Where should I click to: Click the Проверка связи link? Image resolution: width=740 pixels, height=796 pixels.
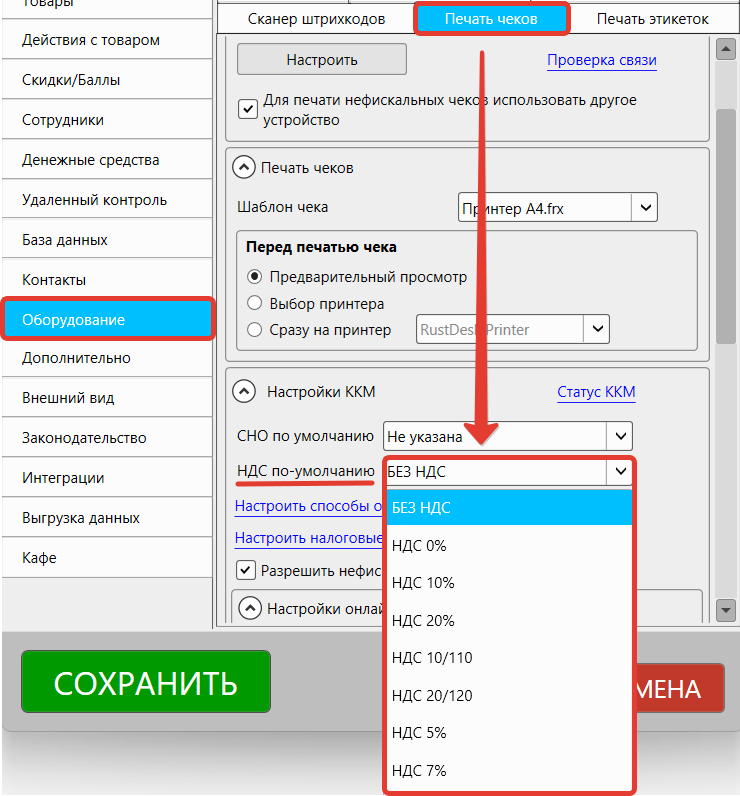(601, 60)
